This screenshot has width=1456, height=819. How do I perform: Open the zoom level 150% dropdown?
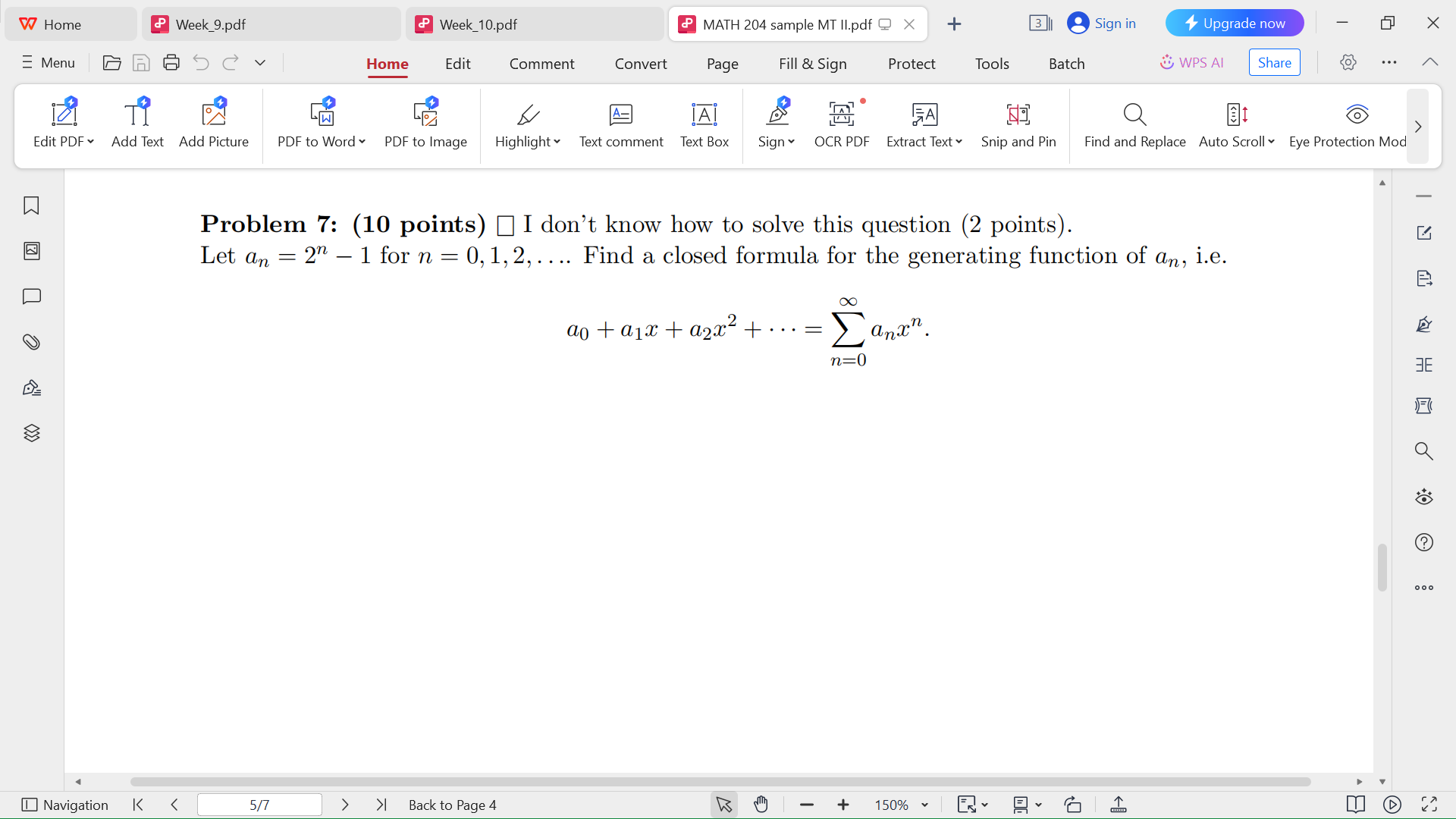[x=899, y=805]
